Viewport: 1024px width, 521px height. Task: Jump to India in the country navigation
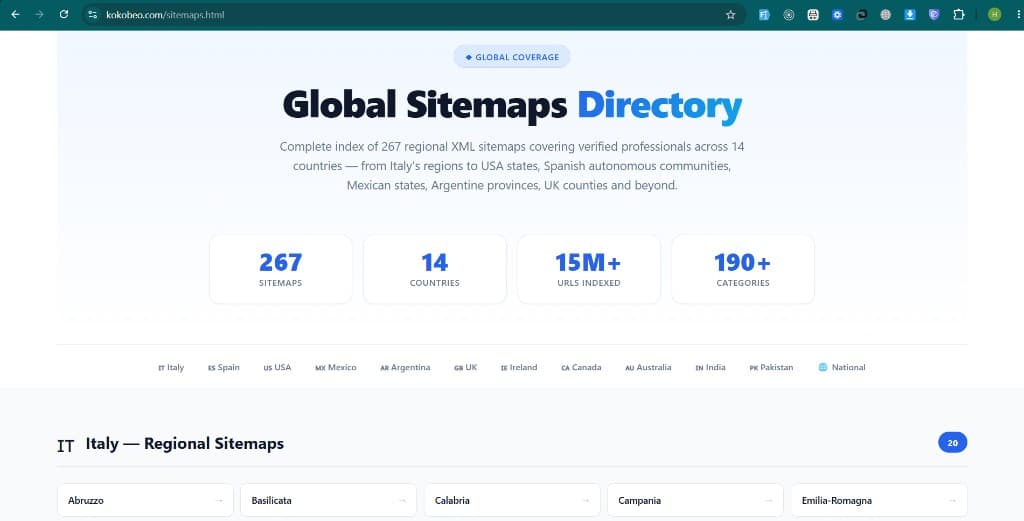(711, 368)
